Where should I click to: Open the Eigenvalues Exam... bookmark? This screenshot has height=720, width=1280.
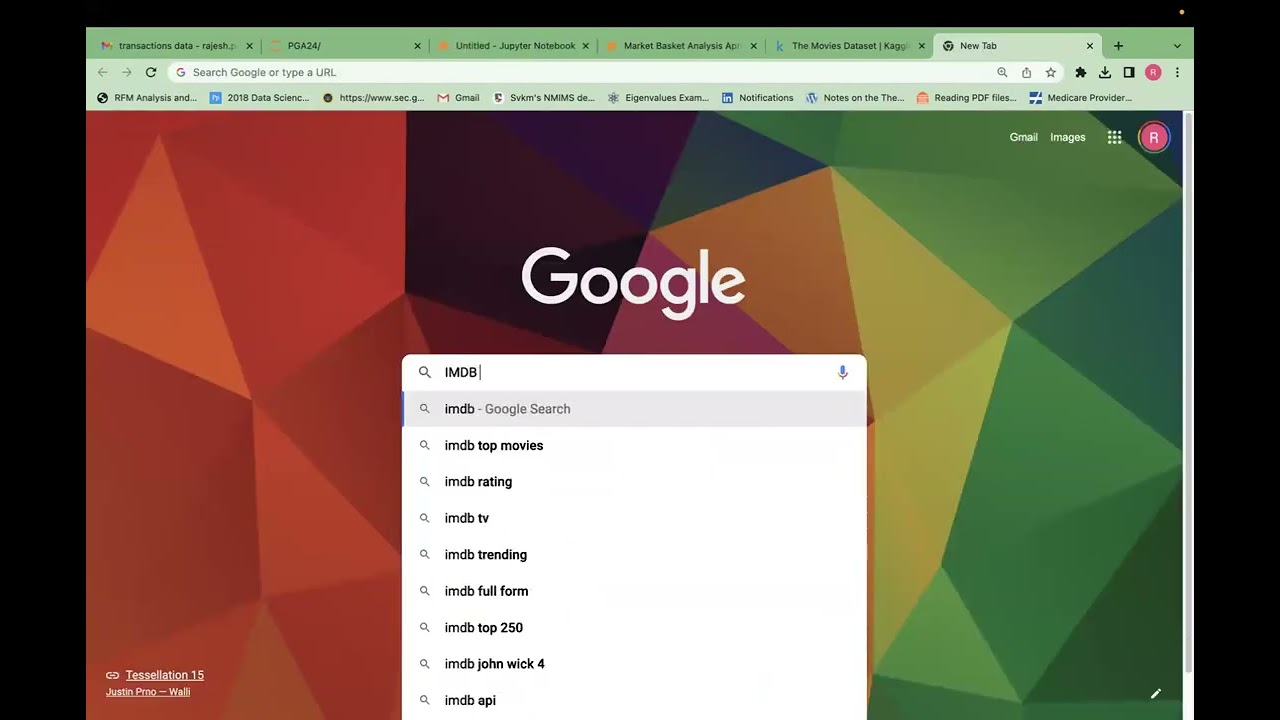659,98
